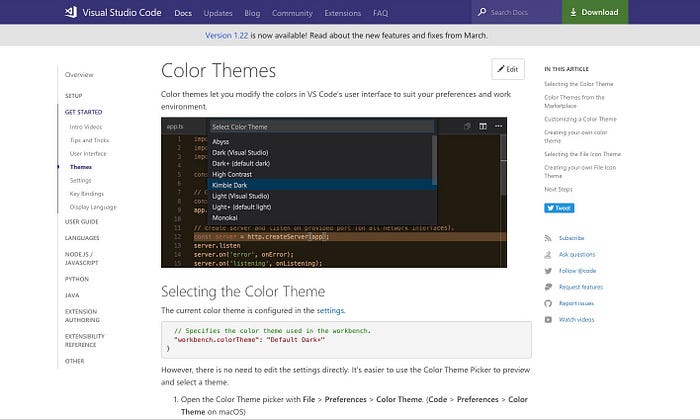
Task: Open Key Bindings sidebar item
Action: [x=87, y=194]
